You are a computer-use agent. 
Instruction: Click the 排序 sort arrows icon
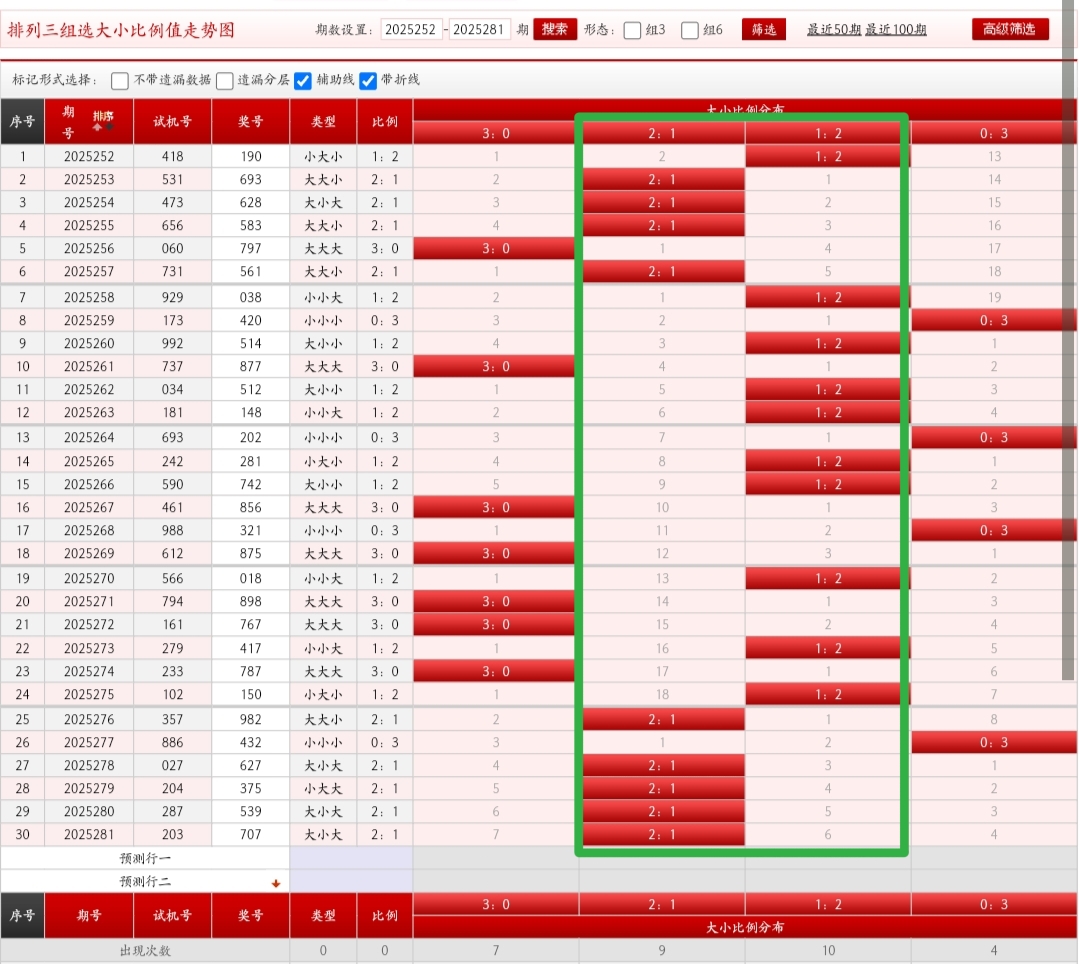[103, 121]
